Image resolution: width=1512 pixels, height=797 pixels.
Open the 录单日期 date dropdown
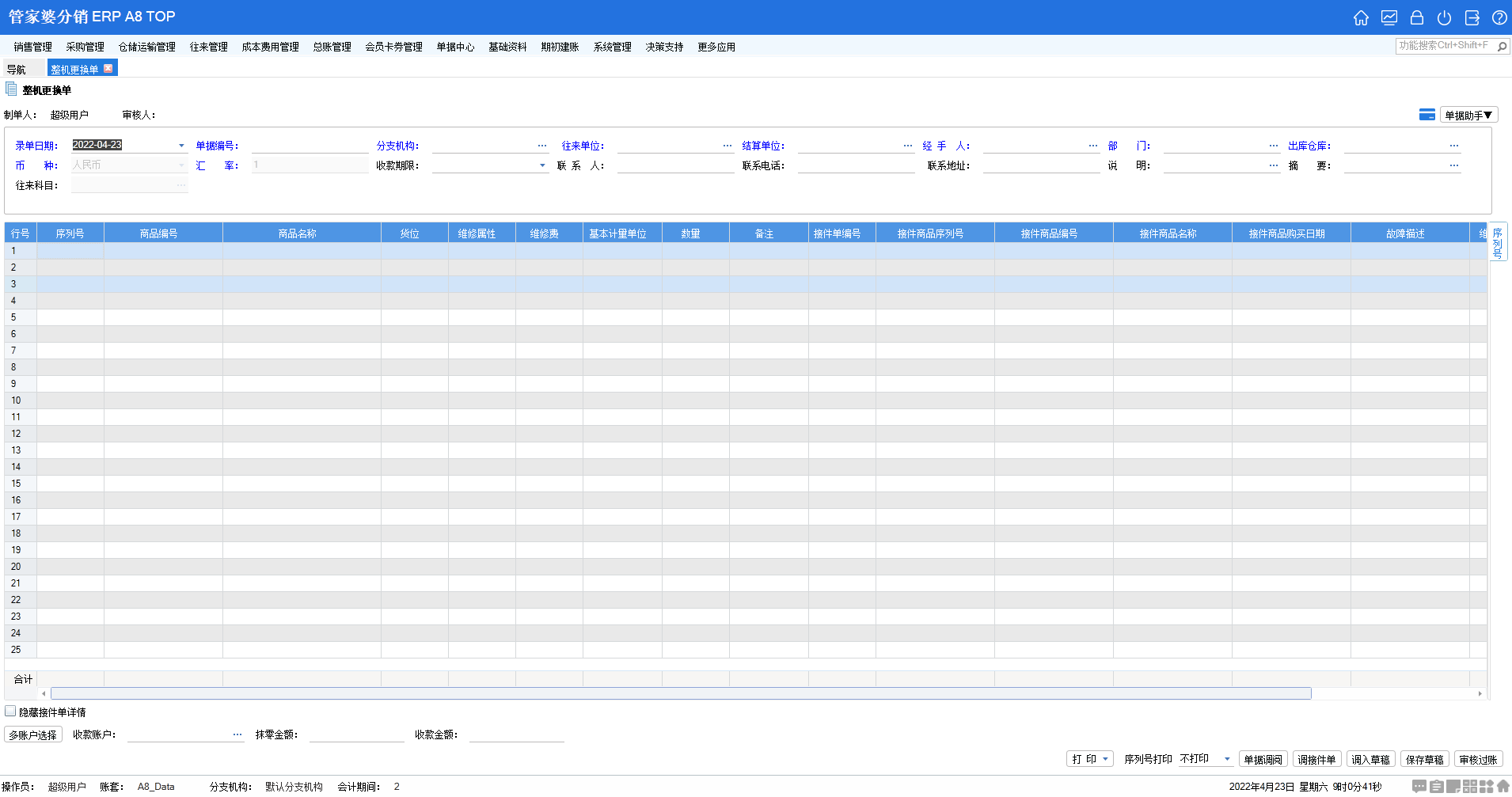click(181, 146)
